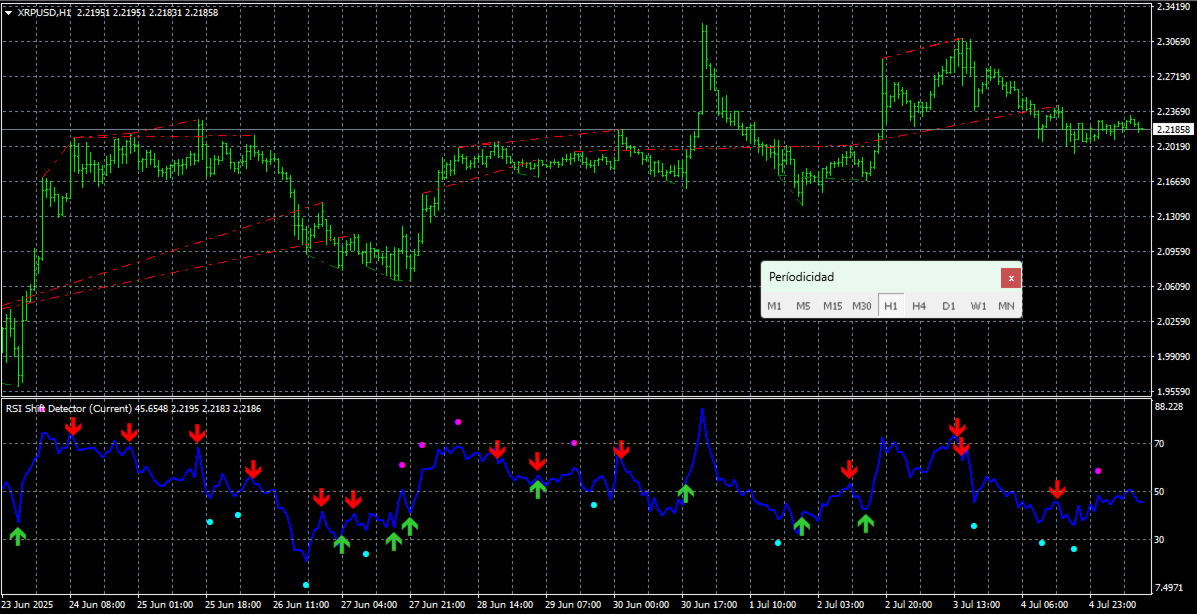
Task: Click the 28 Jun 14:00 time label
Action: (505, 604)
